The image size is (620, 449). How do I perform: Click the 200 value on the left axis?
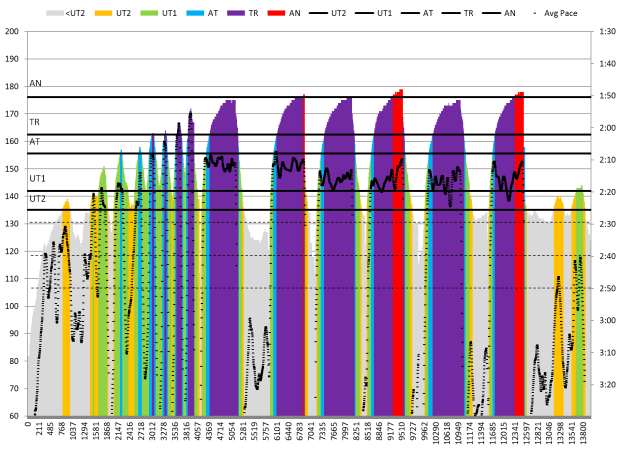tap(13, 31)
